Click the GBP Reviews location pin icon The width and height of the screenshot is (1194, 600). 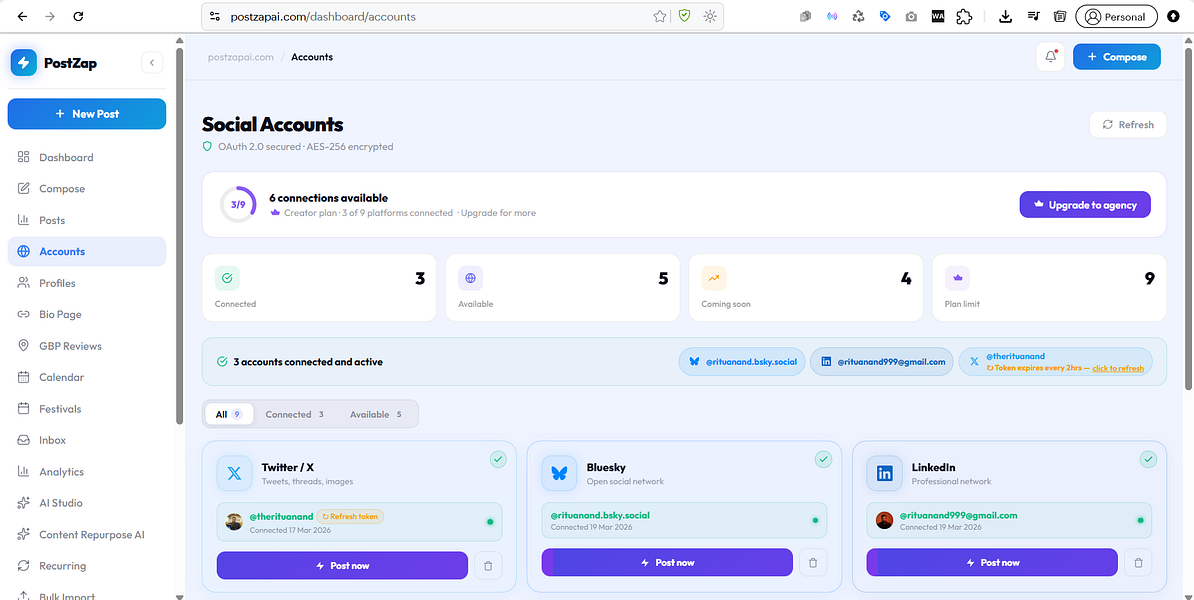coord(24,346)
